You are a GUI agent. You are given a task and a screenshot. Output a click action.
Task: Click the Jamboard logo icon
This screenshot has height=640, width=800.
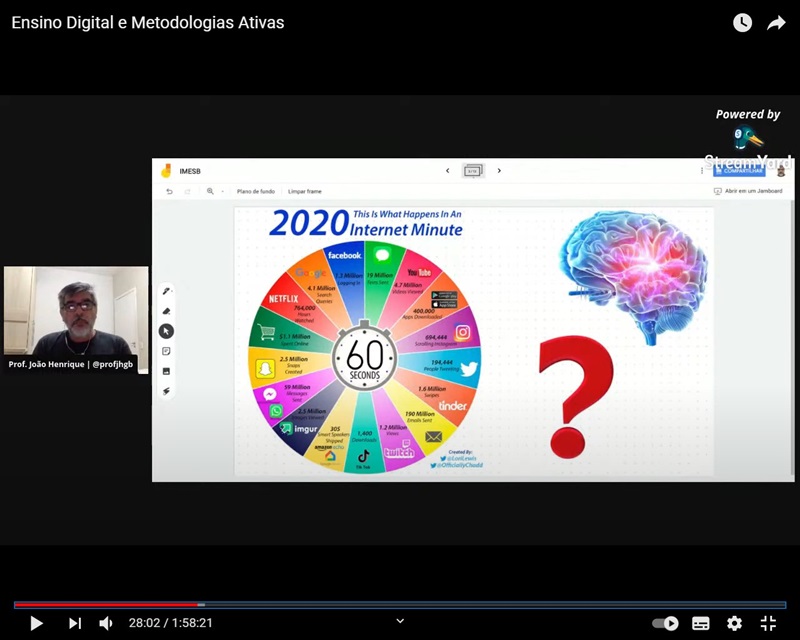click(166, 171)
